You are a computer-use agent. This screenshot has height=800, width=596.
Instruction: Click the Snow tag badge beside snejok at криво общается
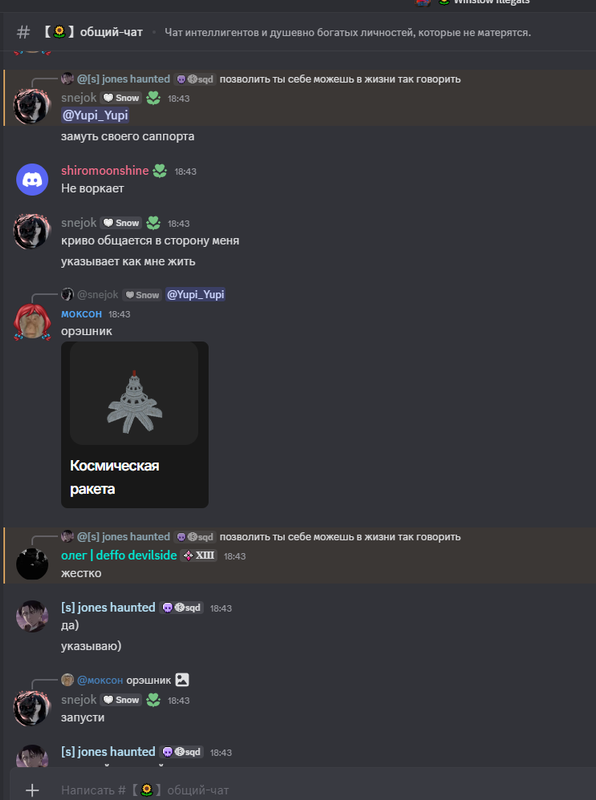click(x=121, y=223)
